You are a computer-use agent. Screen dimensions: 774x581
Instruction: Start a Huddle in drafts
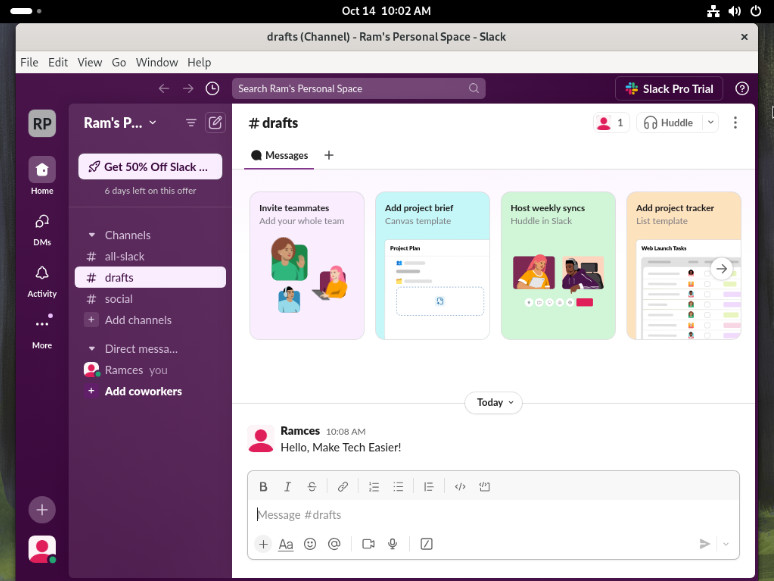[669, 122]
